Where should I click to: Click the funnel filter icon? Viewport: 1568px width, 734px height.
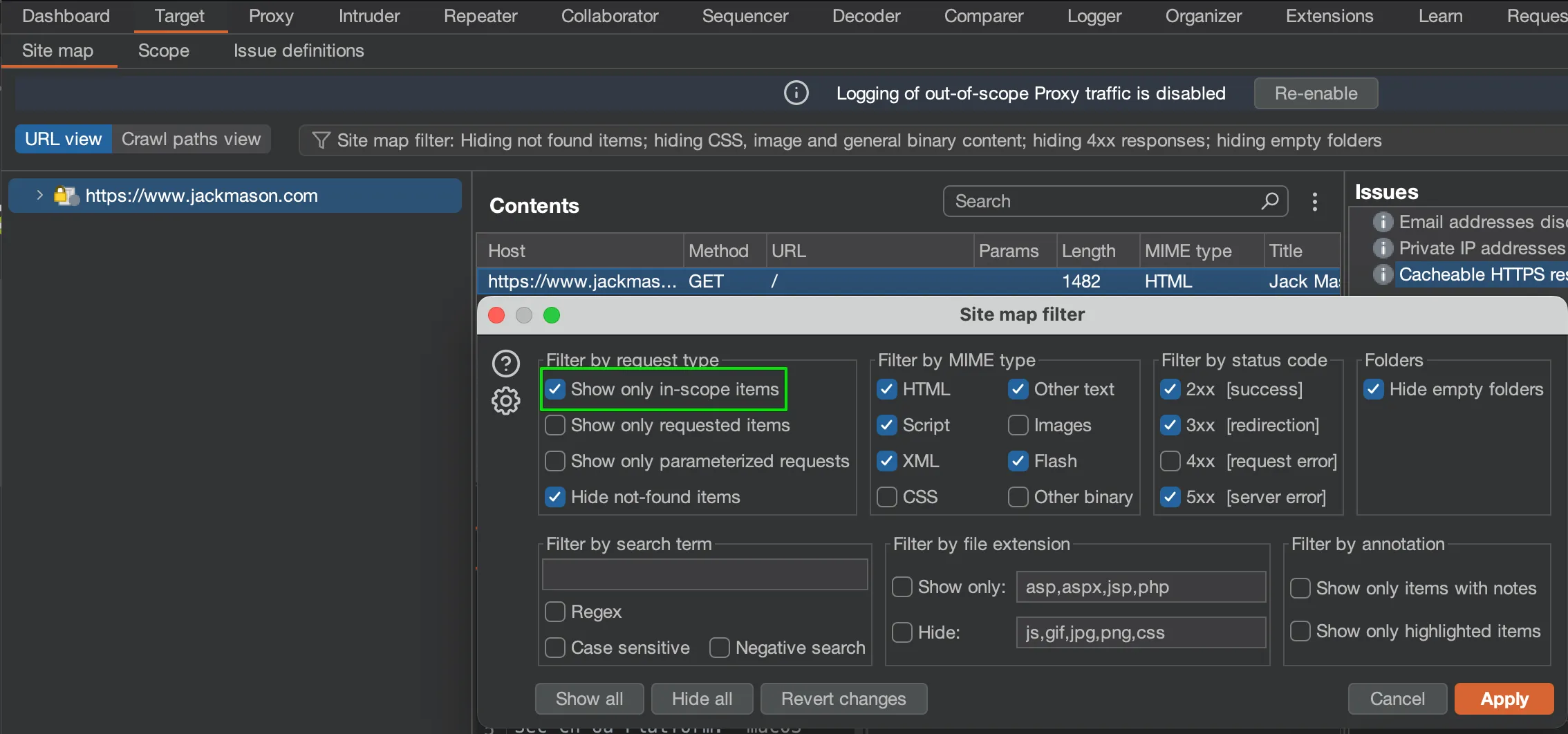321,140
